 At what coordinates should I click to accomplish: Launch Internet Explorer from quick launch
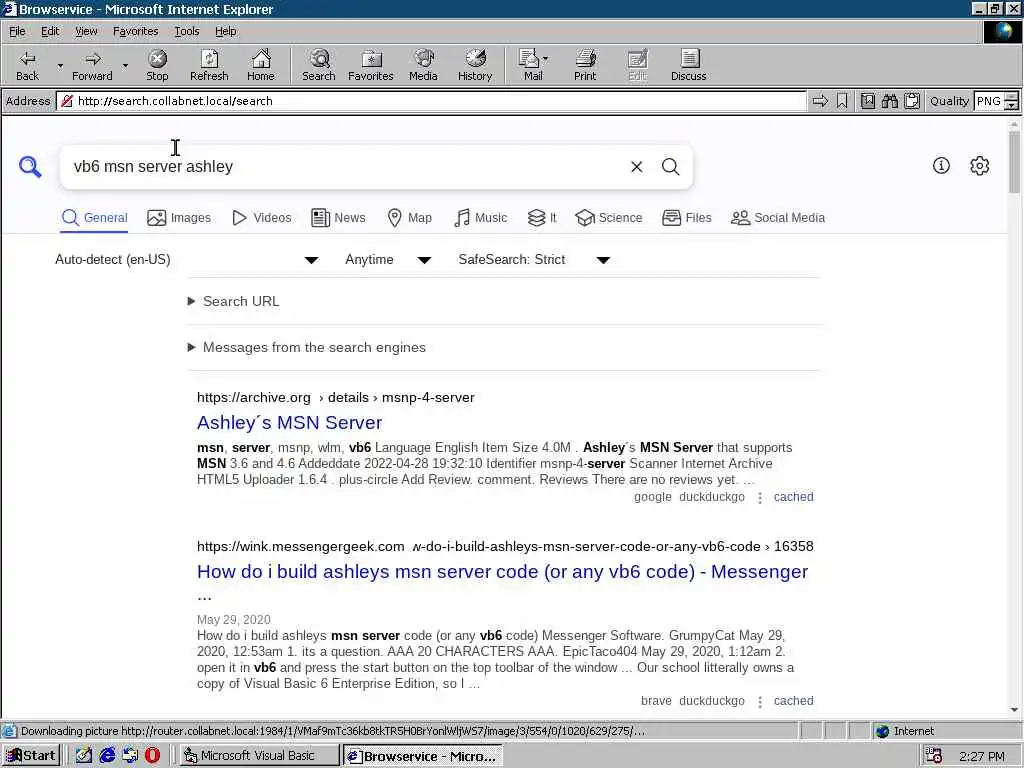click(107, 756)
